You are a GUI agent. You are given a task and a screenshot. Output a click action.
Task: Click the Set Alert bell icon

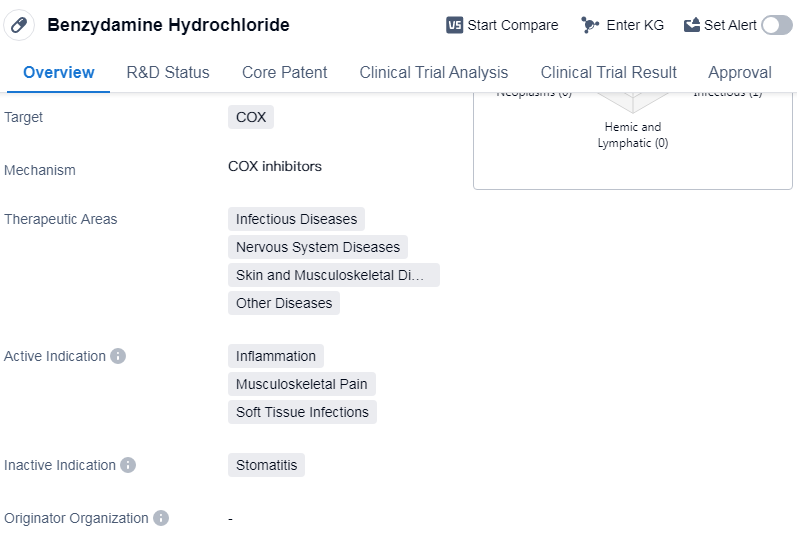(x=692, y=25)
